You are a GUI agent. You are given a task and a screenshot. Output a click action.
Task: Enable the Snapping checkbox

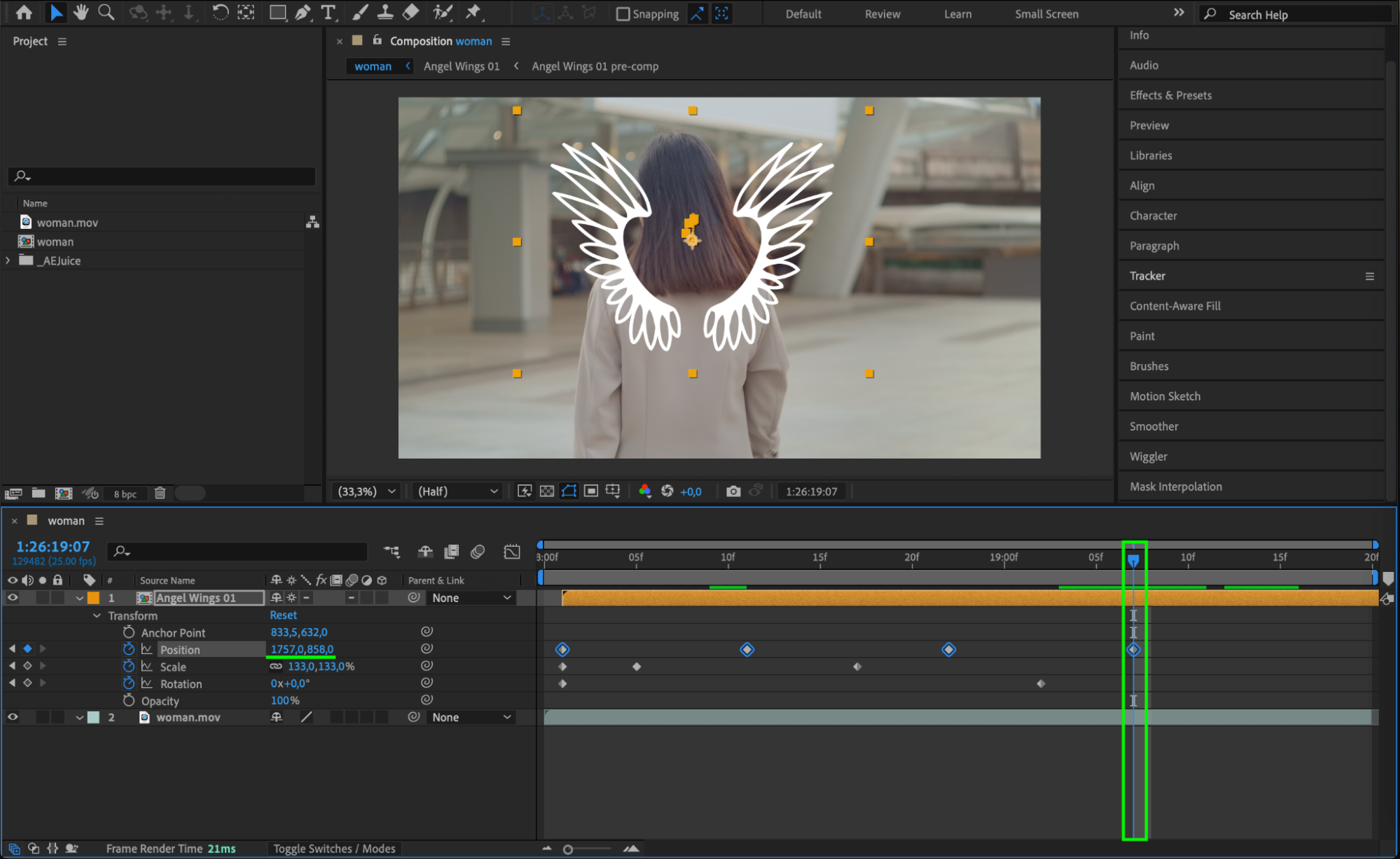pyautogui.click(x=623, y=14)
